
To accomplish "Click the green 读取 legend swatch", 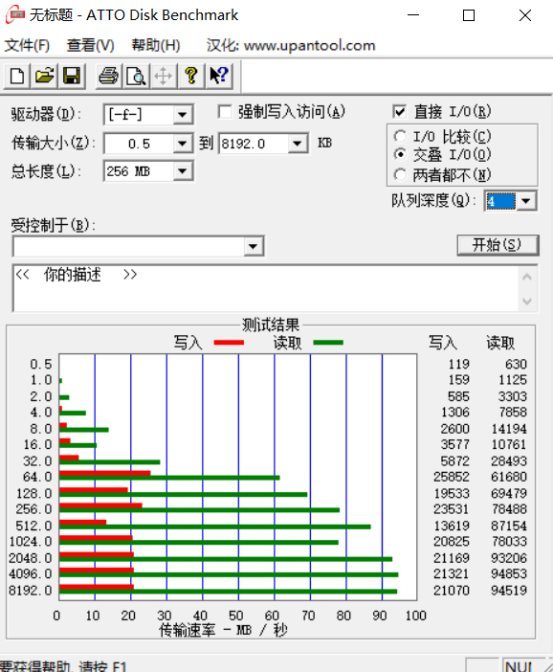I will [x=328, y=342].
